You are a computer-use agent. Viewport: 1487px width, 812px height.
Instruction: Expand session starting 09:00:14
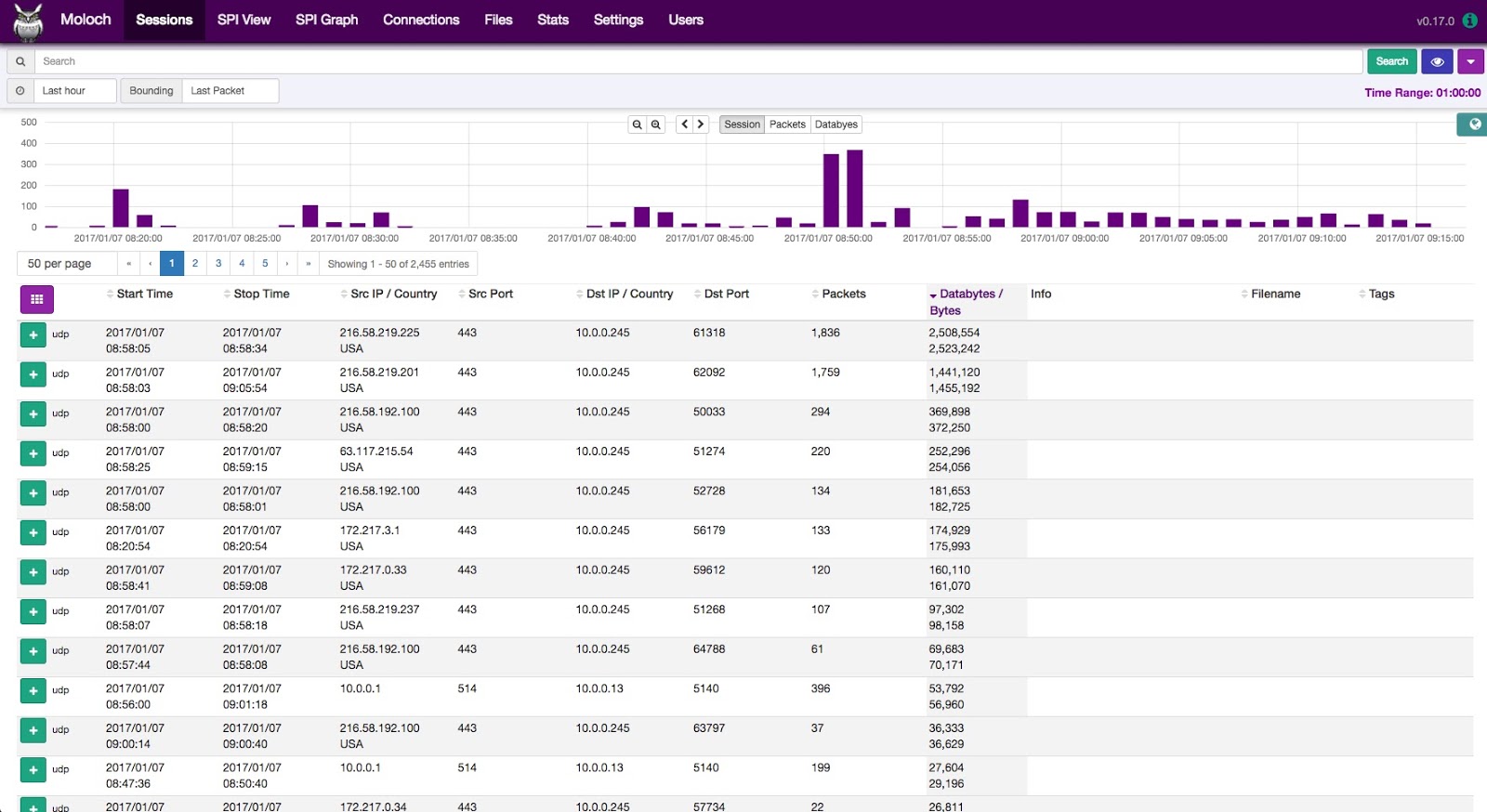(33, 731)
